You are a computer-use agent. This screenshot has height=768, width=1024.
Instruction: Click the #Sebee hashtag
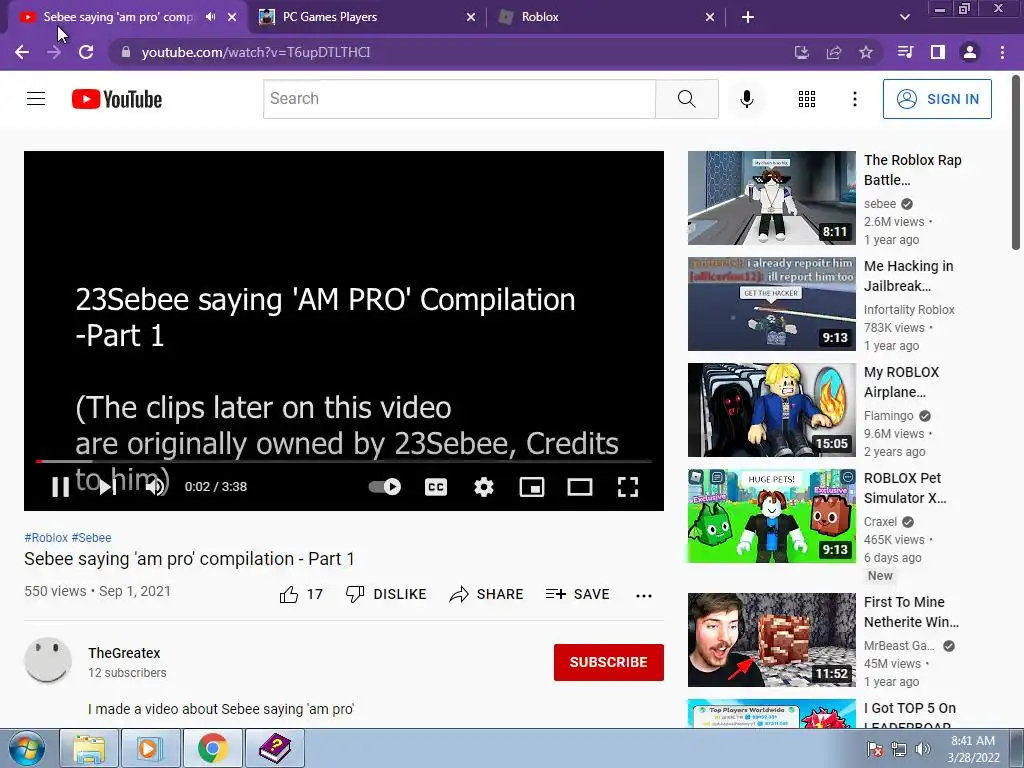(91, 537)
